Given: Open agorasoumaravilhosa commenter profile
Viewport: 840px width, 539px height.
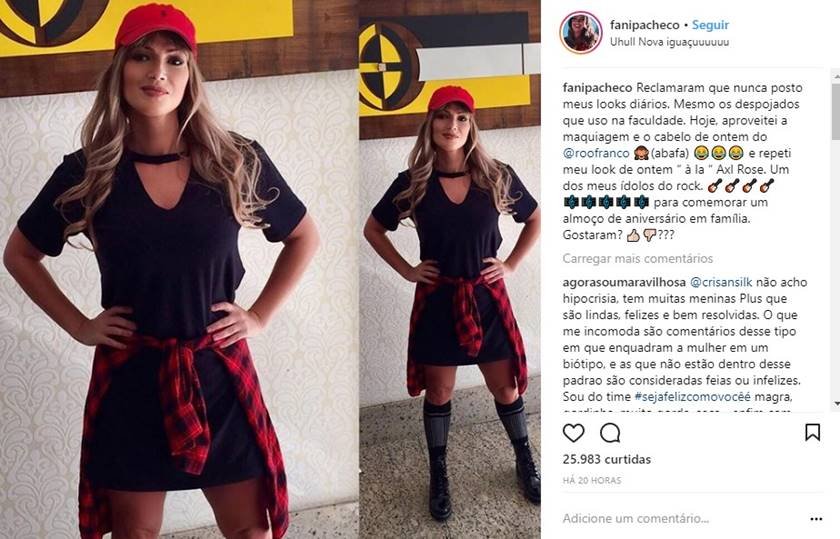Looking at the screenshot, I should point(624,282).
